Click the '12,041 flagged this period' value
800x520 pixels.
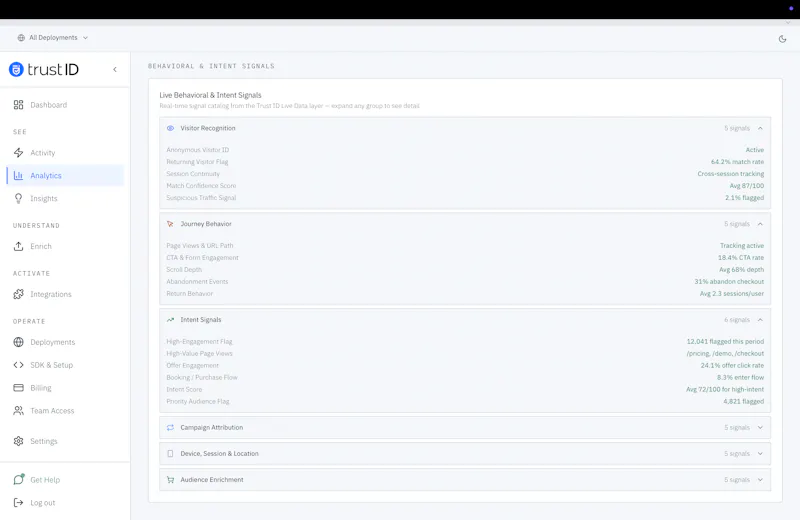[x=725, y=341]
